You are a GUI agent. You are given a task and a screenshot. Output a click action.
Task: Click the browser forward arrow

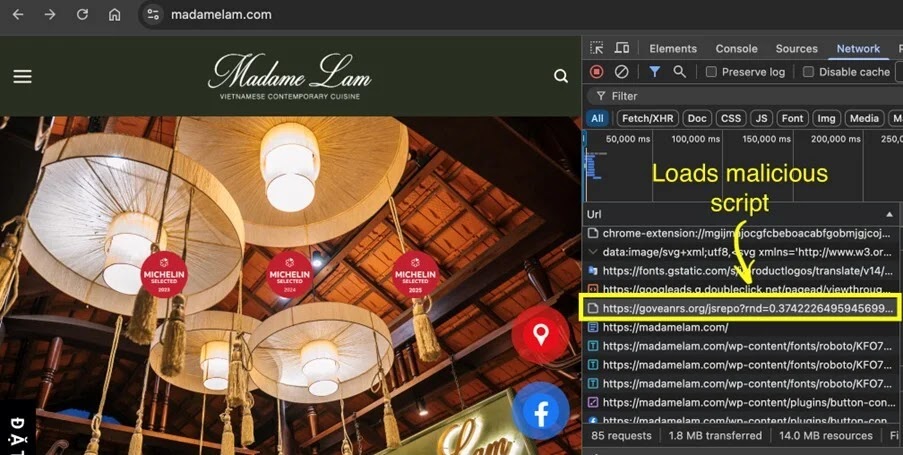(x=50, y=14)
